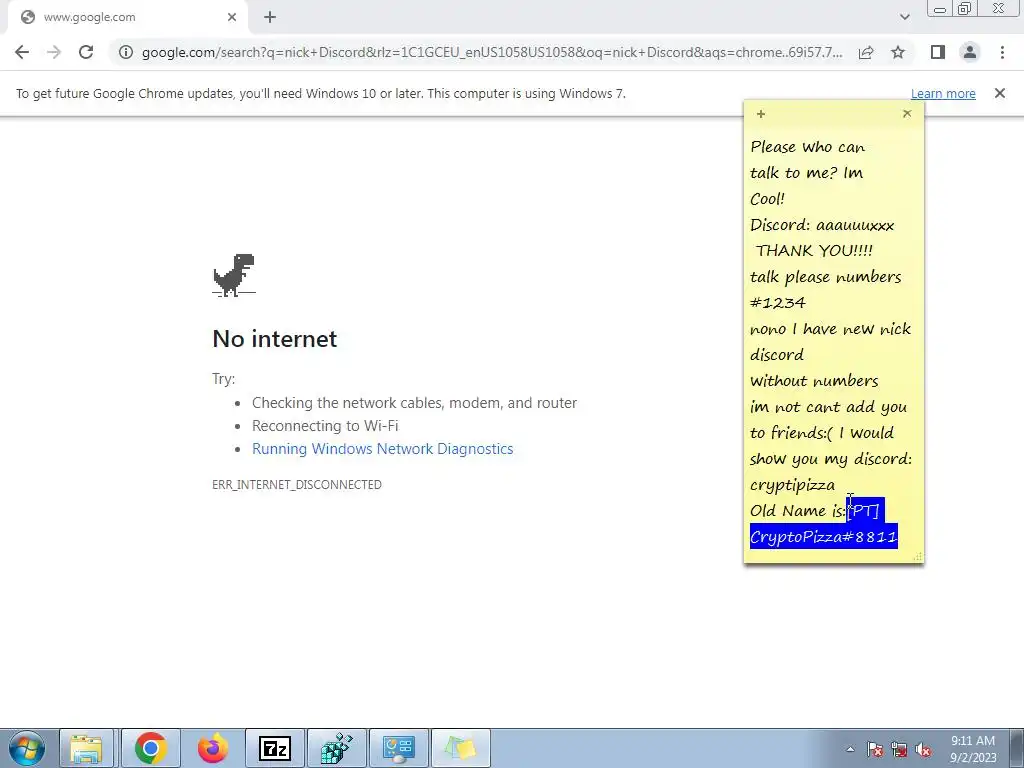Open the Registry Editor taskbar icon
This screenshot has height=768, width=1024.
(337, 748)
